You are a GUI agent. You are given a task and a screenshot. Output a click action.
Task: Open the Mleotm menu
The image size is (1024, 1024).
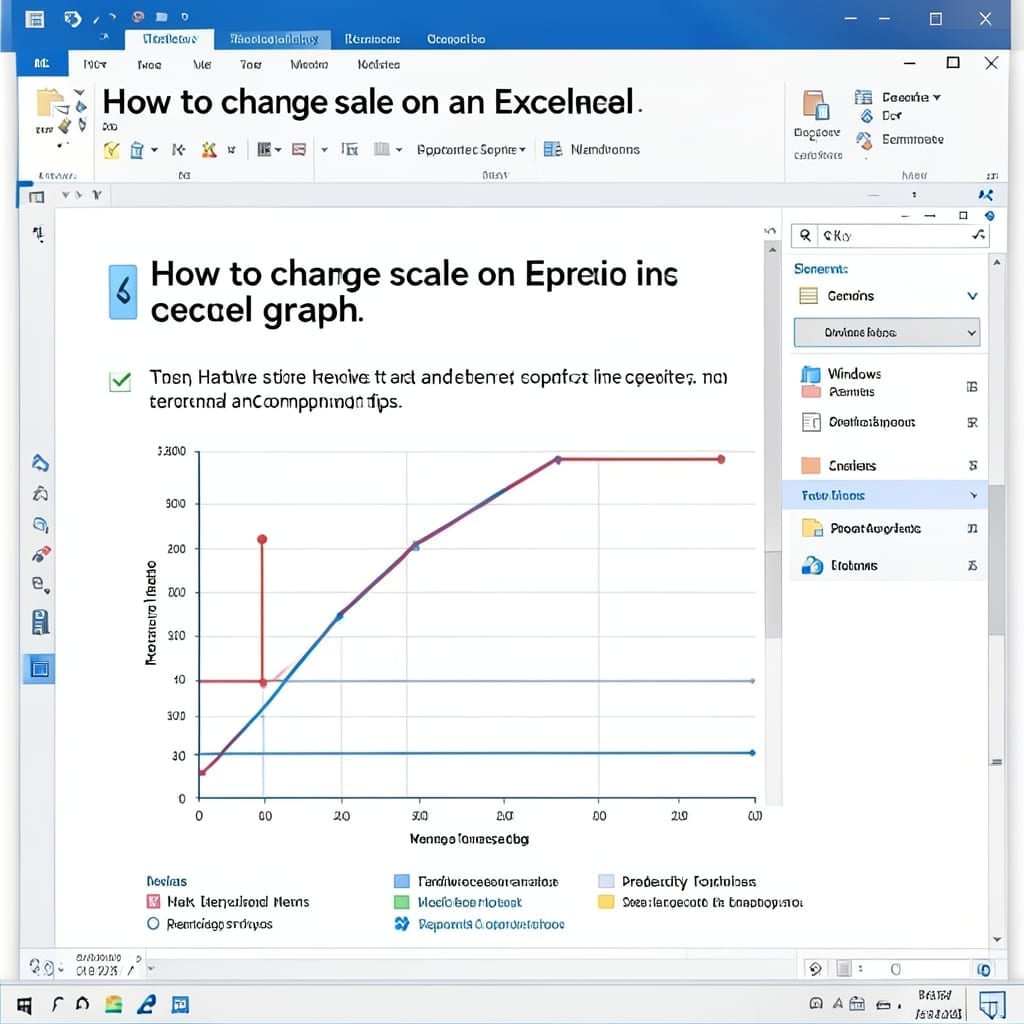[x=309, y=65]
